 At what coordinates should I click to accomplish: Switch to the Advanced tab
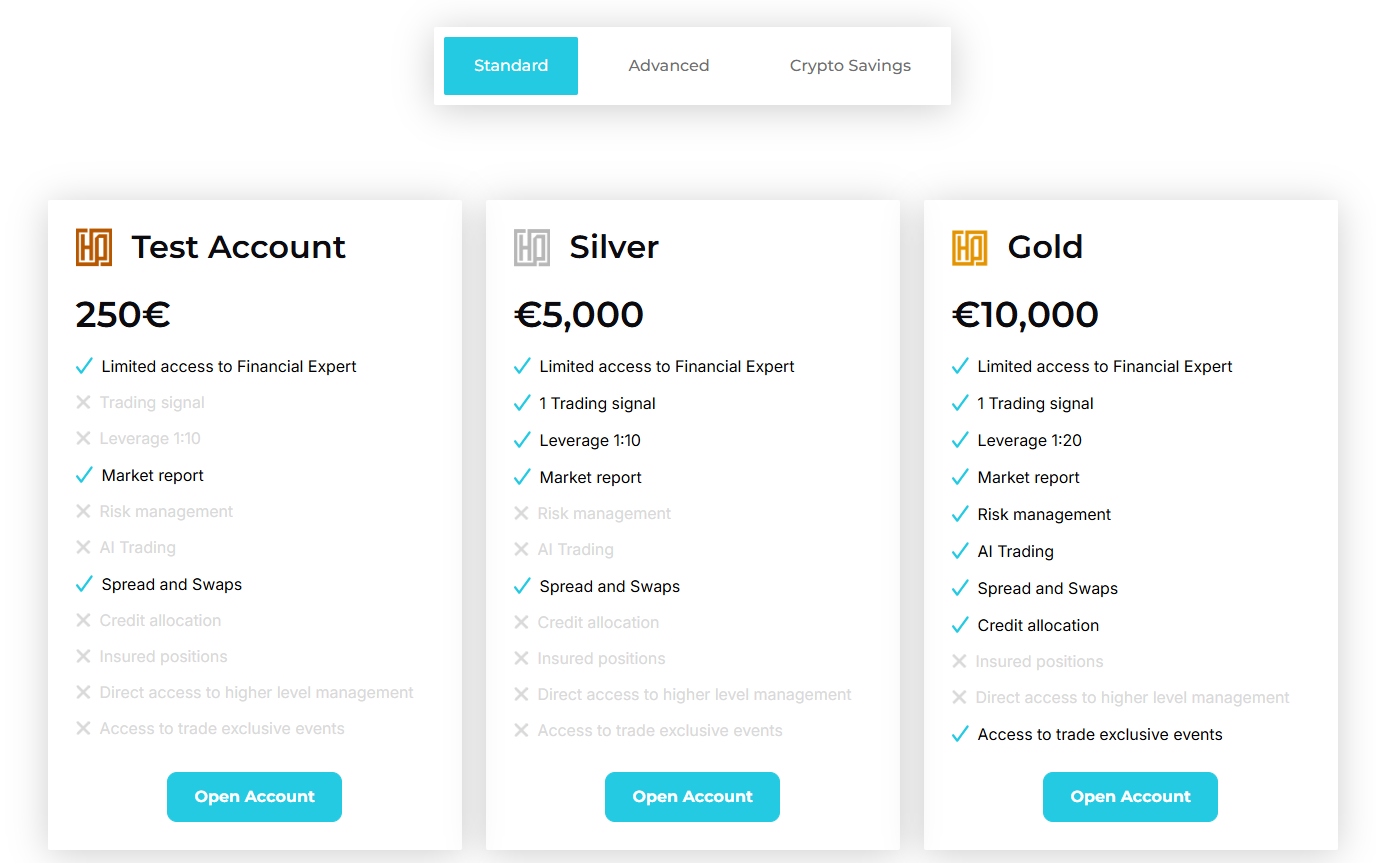pyautogui.click(x=668, y=66)
